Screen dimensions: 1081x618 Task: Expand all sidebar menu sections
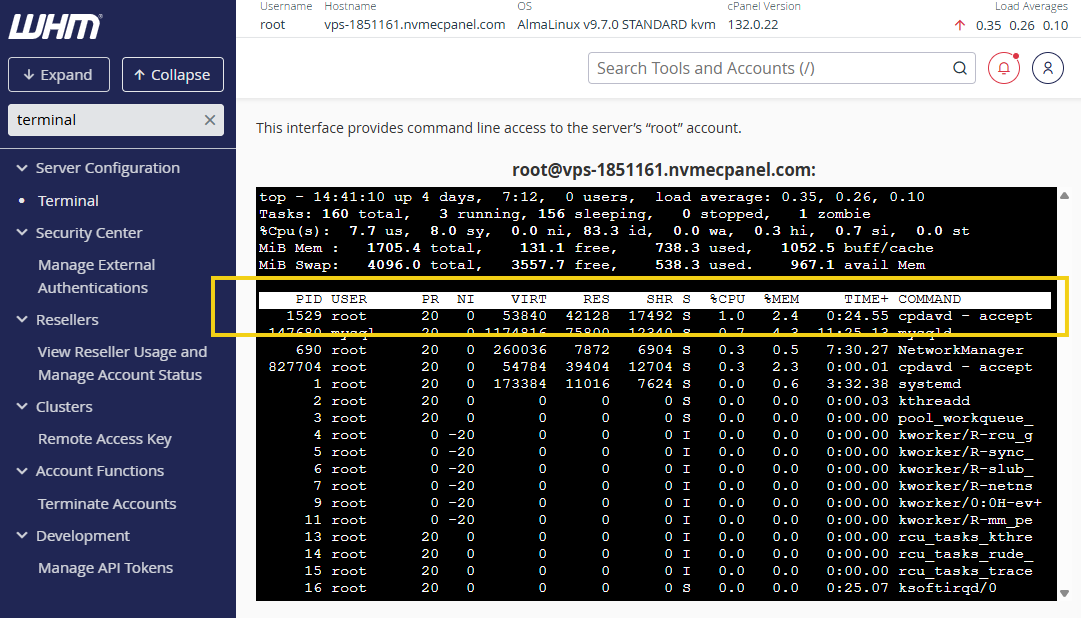(59, 75)
